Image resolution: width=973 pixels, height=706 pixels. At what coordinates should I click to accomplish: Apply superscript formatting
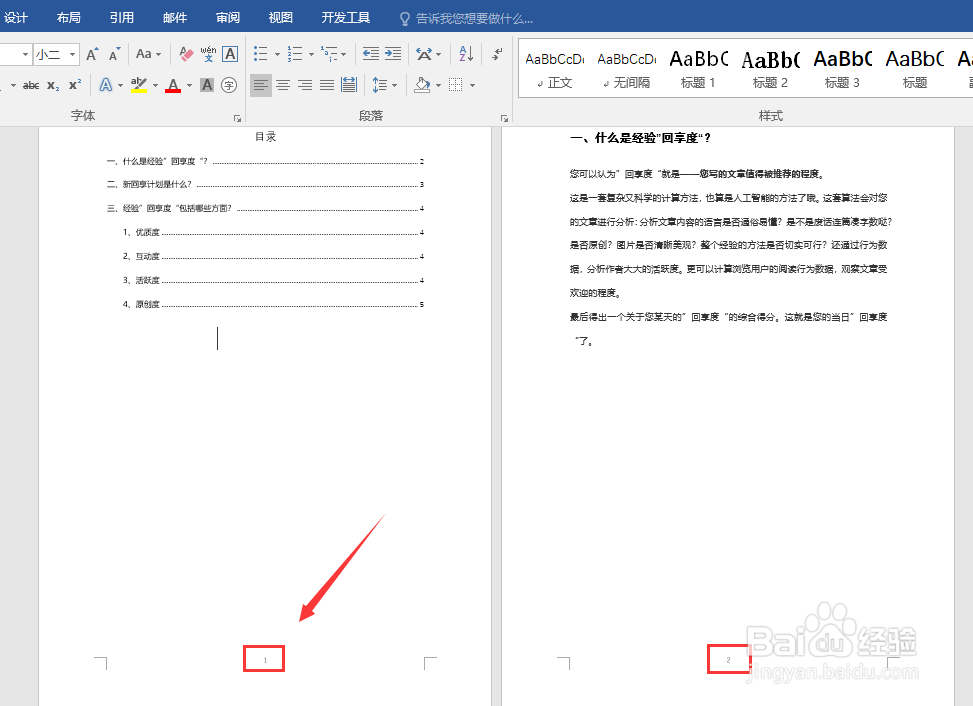(74, 84)
